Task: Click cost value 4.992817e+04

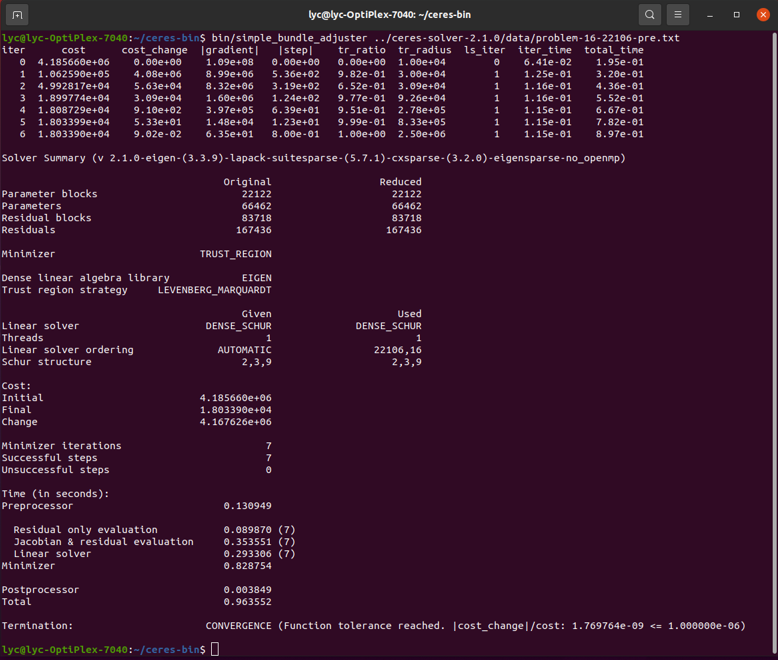Action: point(73,86)
